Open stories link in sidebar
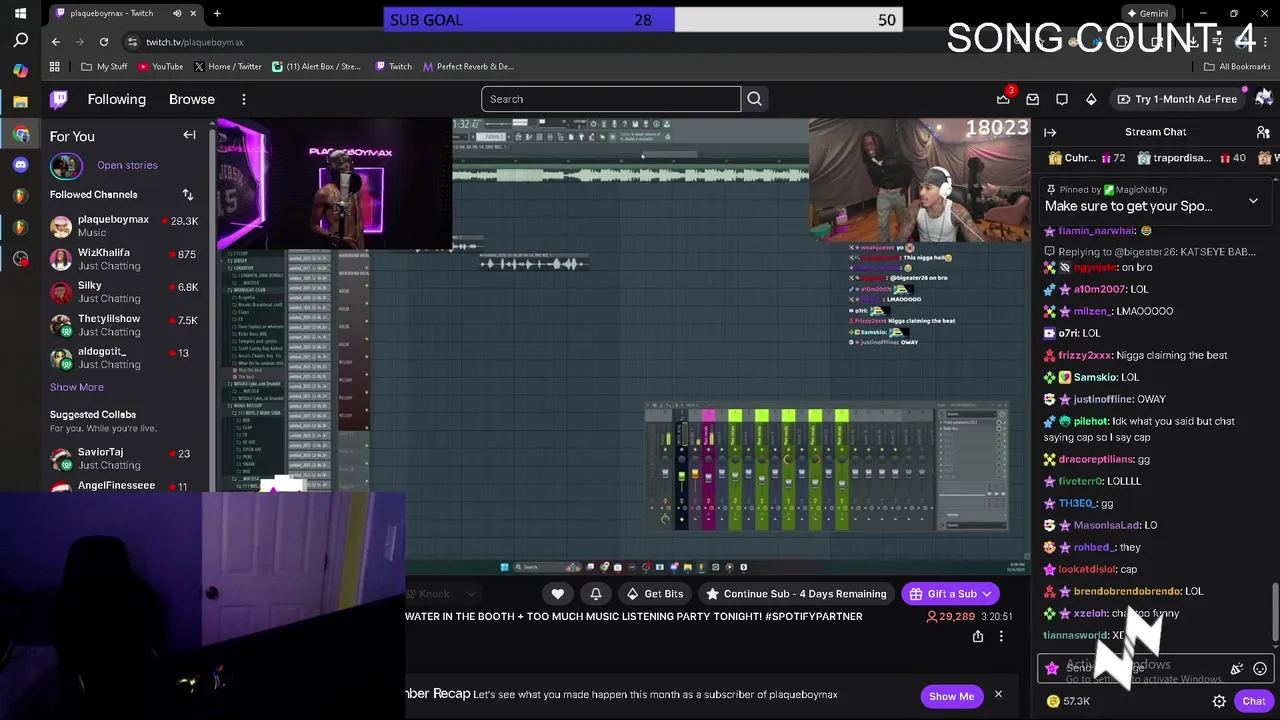The width and height of the screenshot is (1280, 720). click(x=127, y=165)
